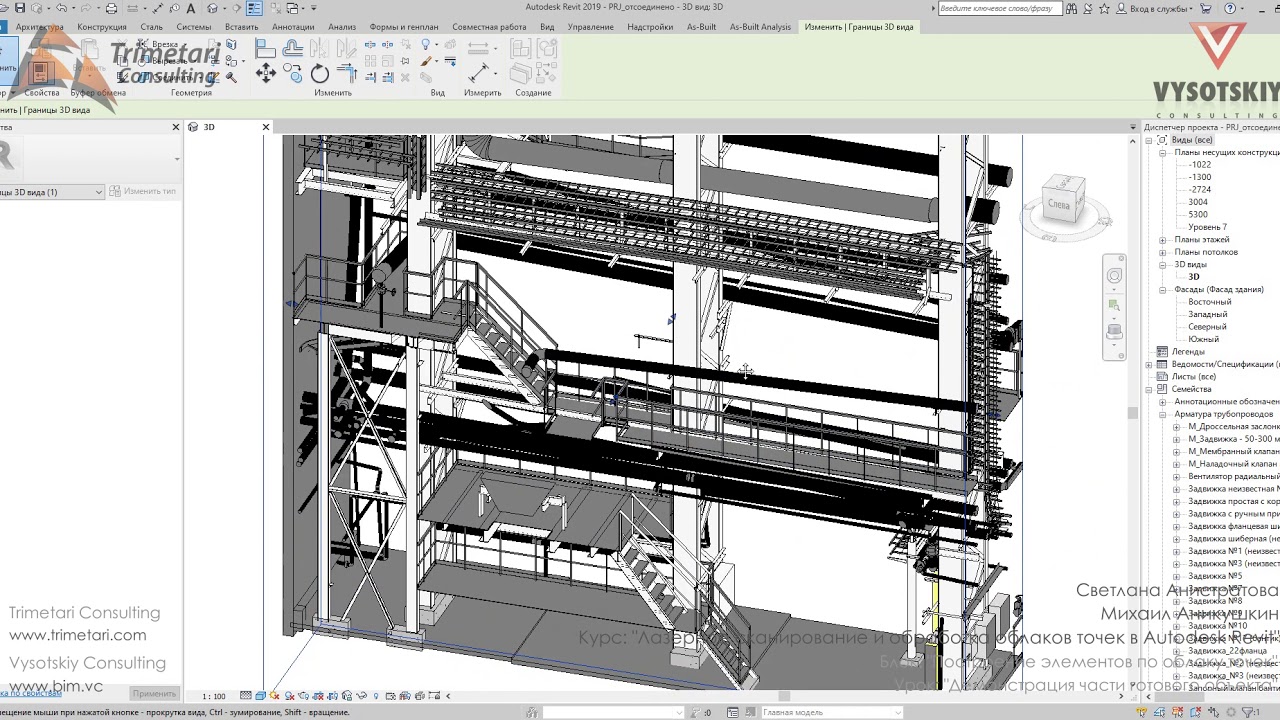This screenshot has width=1280, height=720.
Task: Open the 'Архитектура' ribbon tab
Action: tap(39, 27)
